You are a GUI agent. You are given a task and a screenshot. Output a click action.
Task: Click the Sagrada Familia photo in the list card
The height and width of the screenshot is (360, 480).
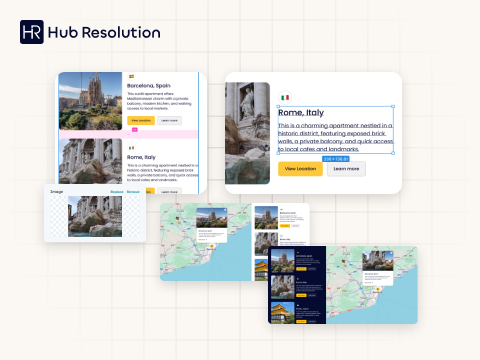(90, 101)
